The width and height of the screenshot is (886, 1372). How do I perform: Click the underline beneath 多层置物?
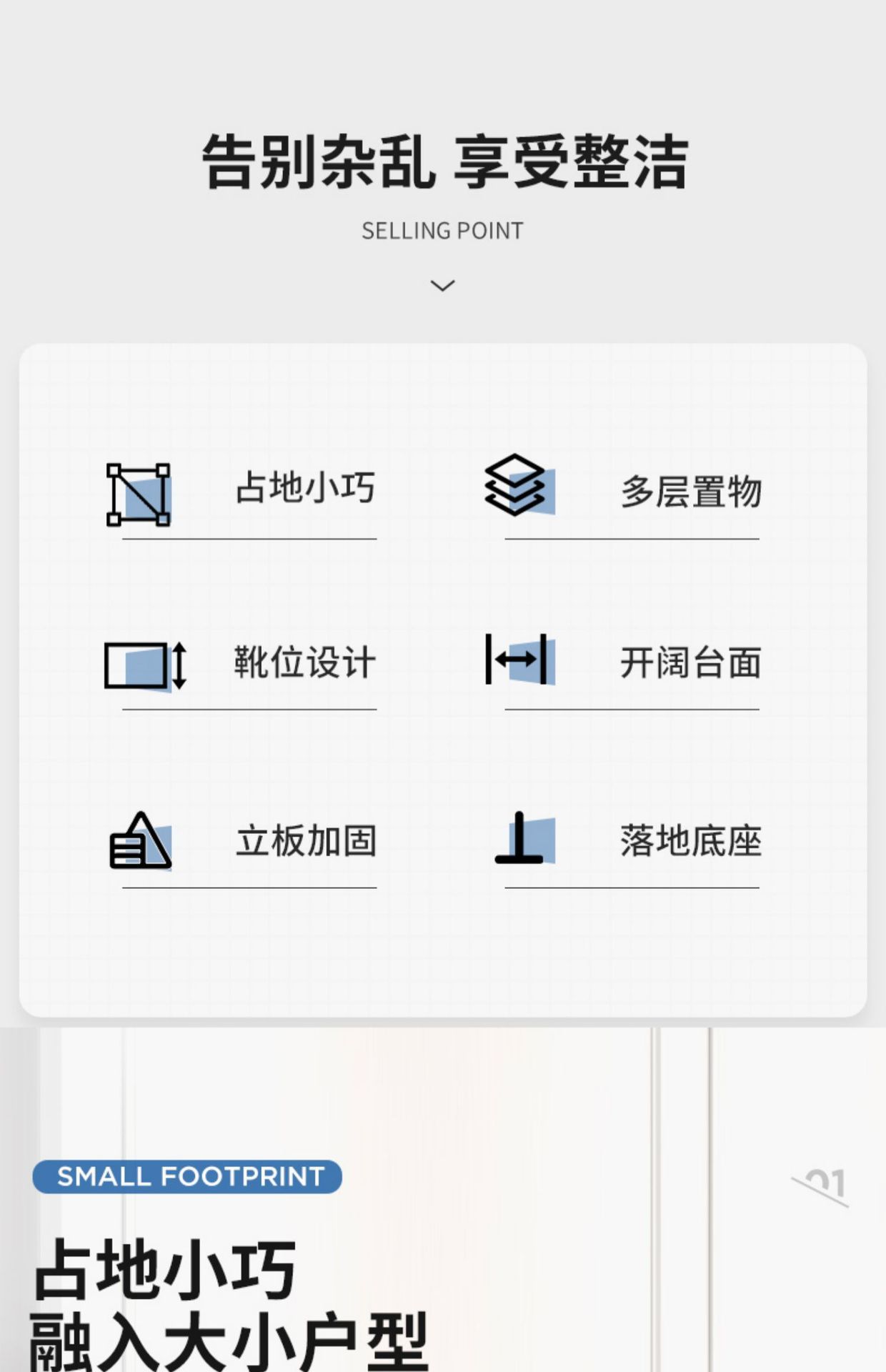632,539
